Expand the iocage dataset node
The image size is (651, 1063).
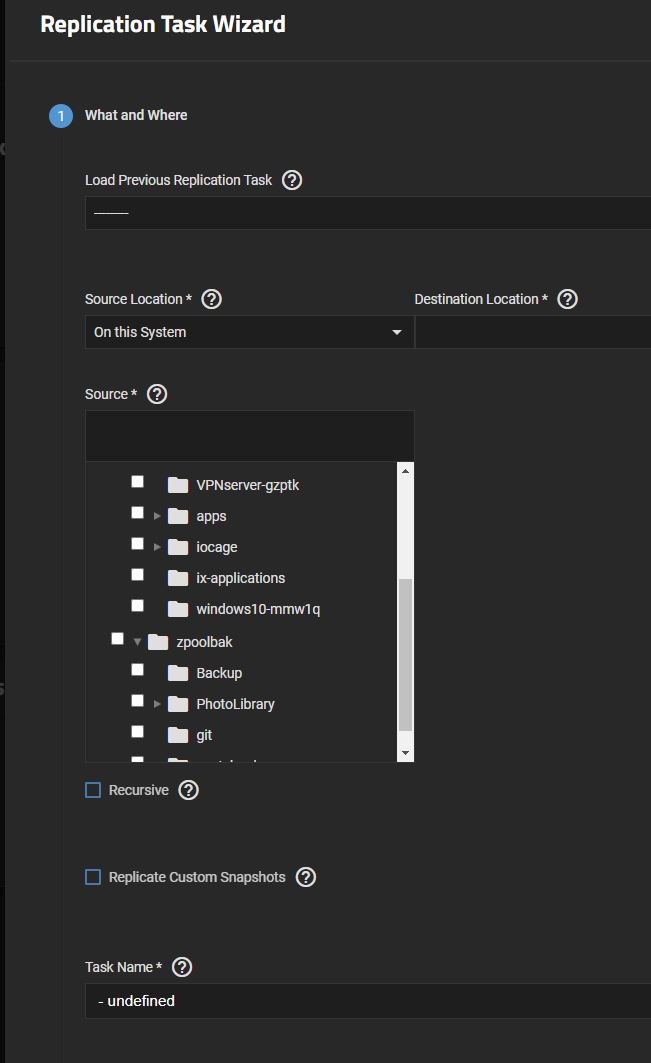pos(157,547)
